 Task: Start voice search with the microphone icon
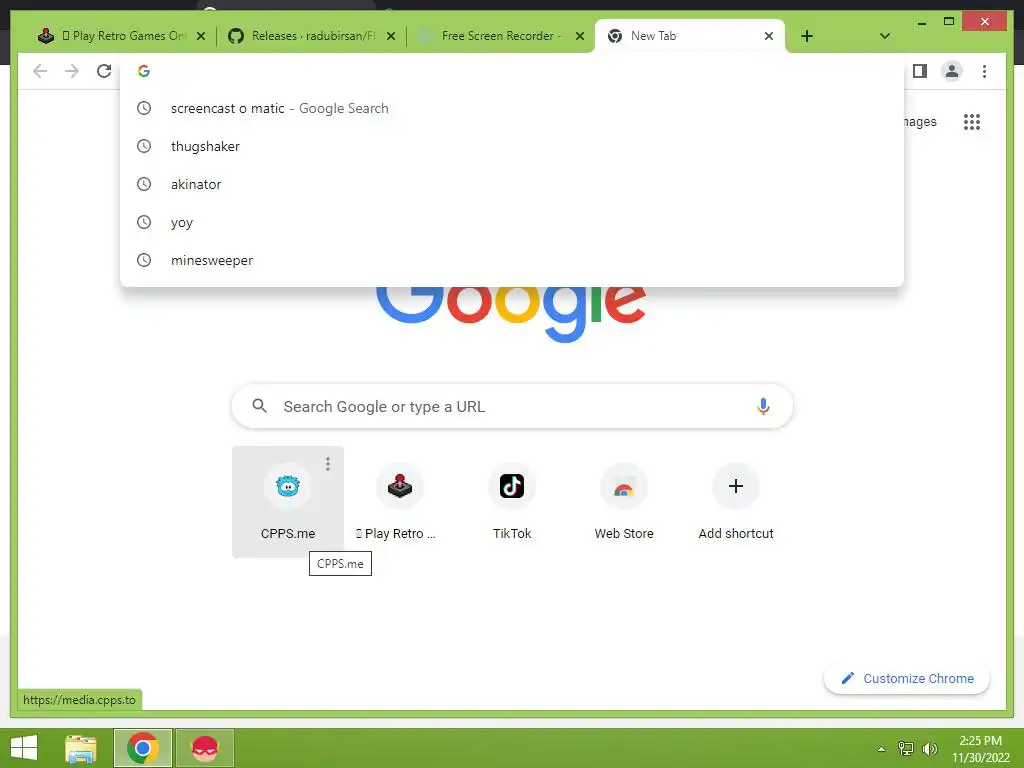(x=763, y=406)
